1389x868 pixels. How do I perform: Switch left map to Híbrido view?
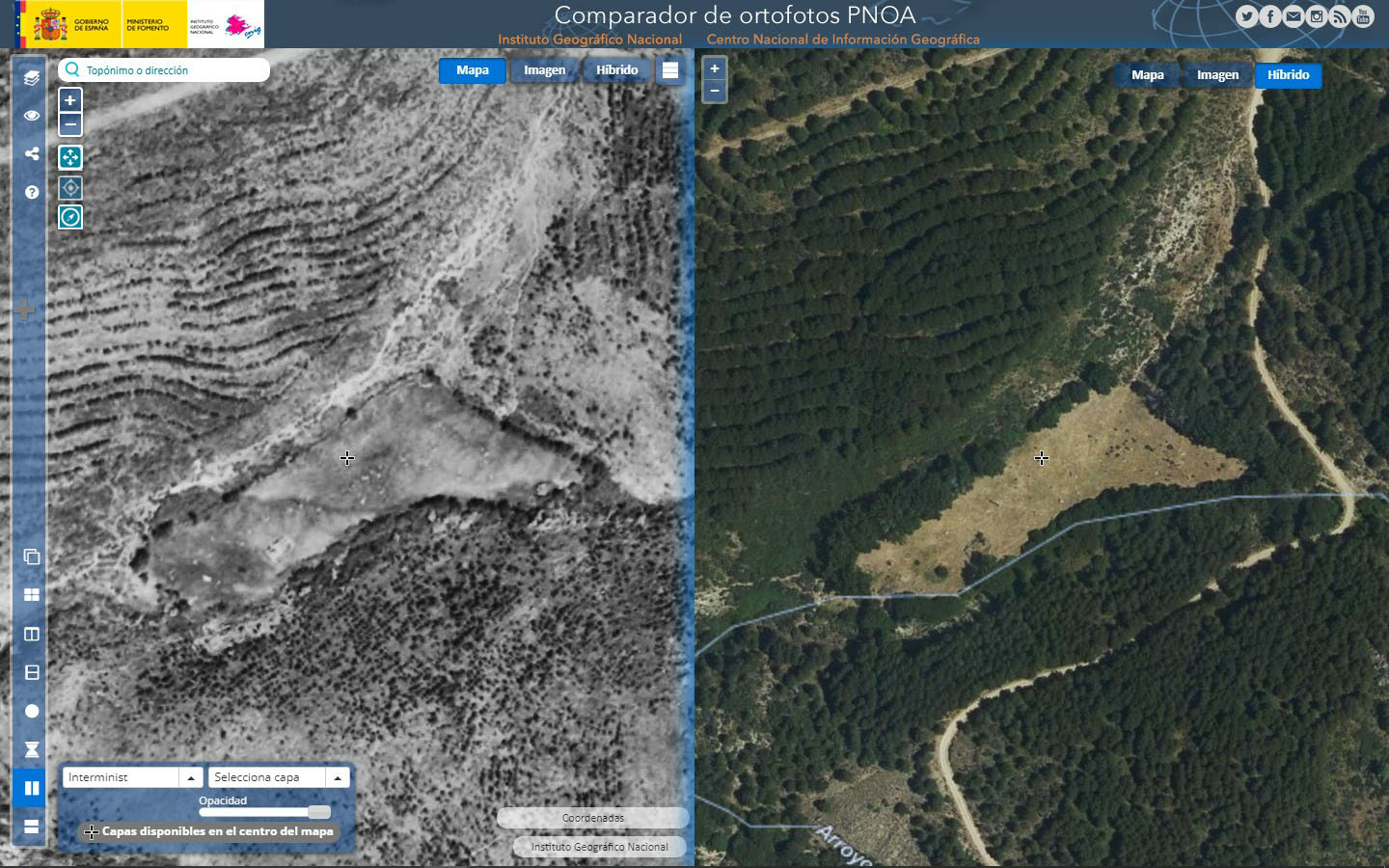point(617,70)
